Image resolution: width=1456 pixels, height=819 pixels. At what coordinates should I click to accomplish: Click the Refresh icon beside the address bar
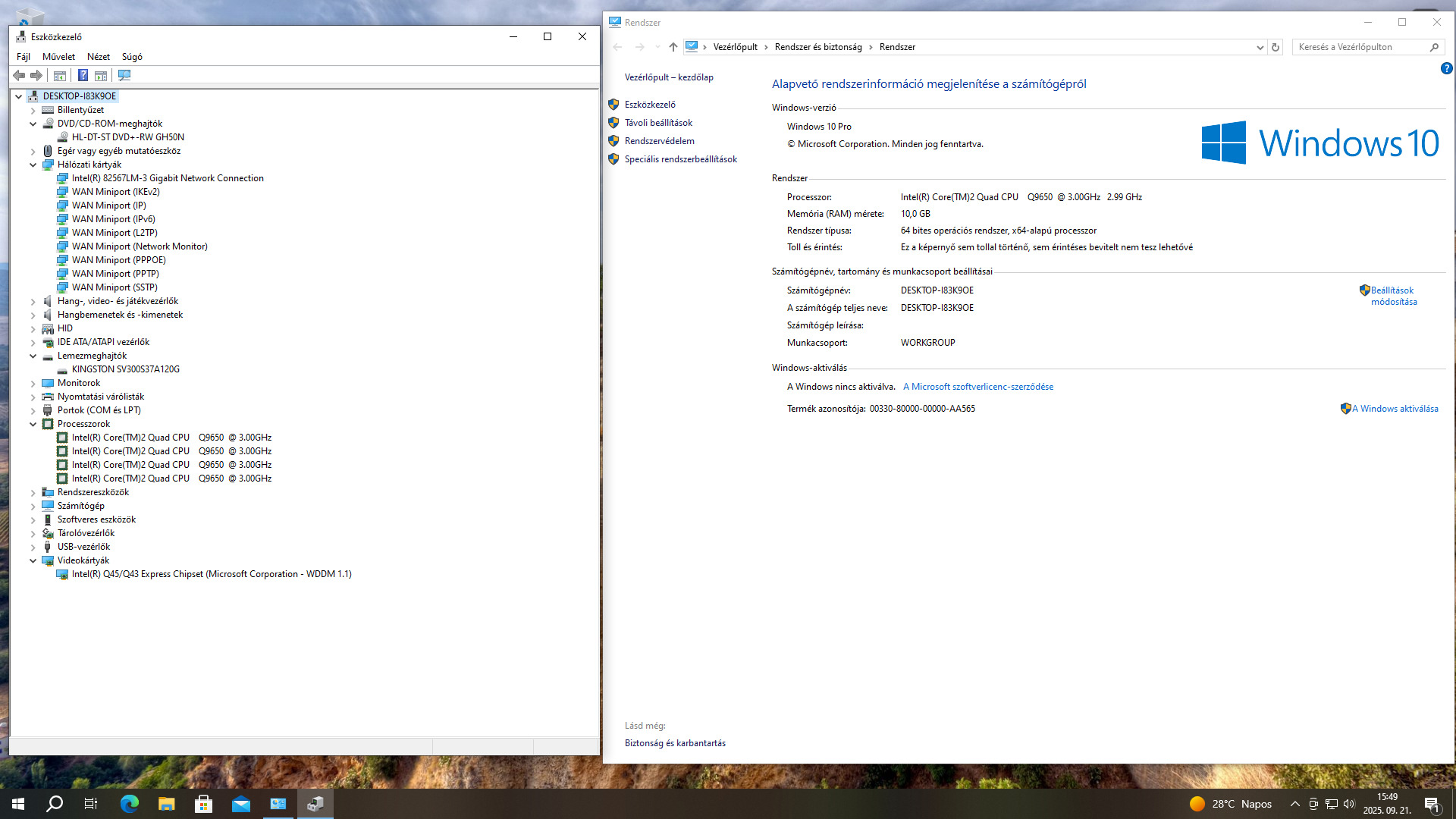click(x=1276, y=47)
